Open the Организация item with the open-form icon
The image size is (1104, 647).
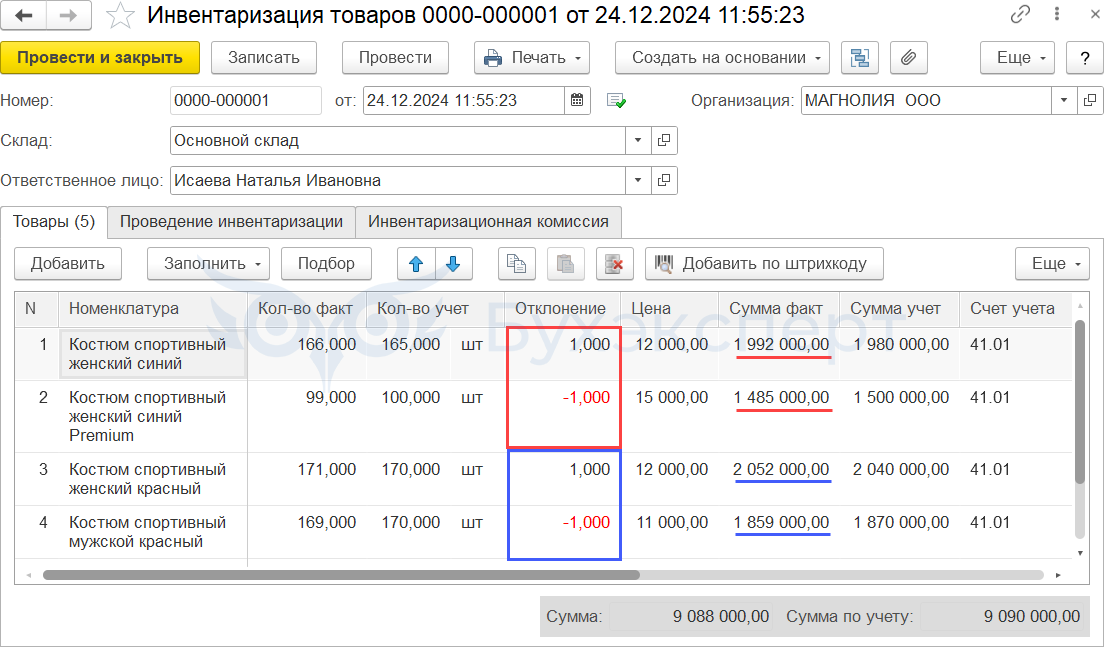1089,101
